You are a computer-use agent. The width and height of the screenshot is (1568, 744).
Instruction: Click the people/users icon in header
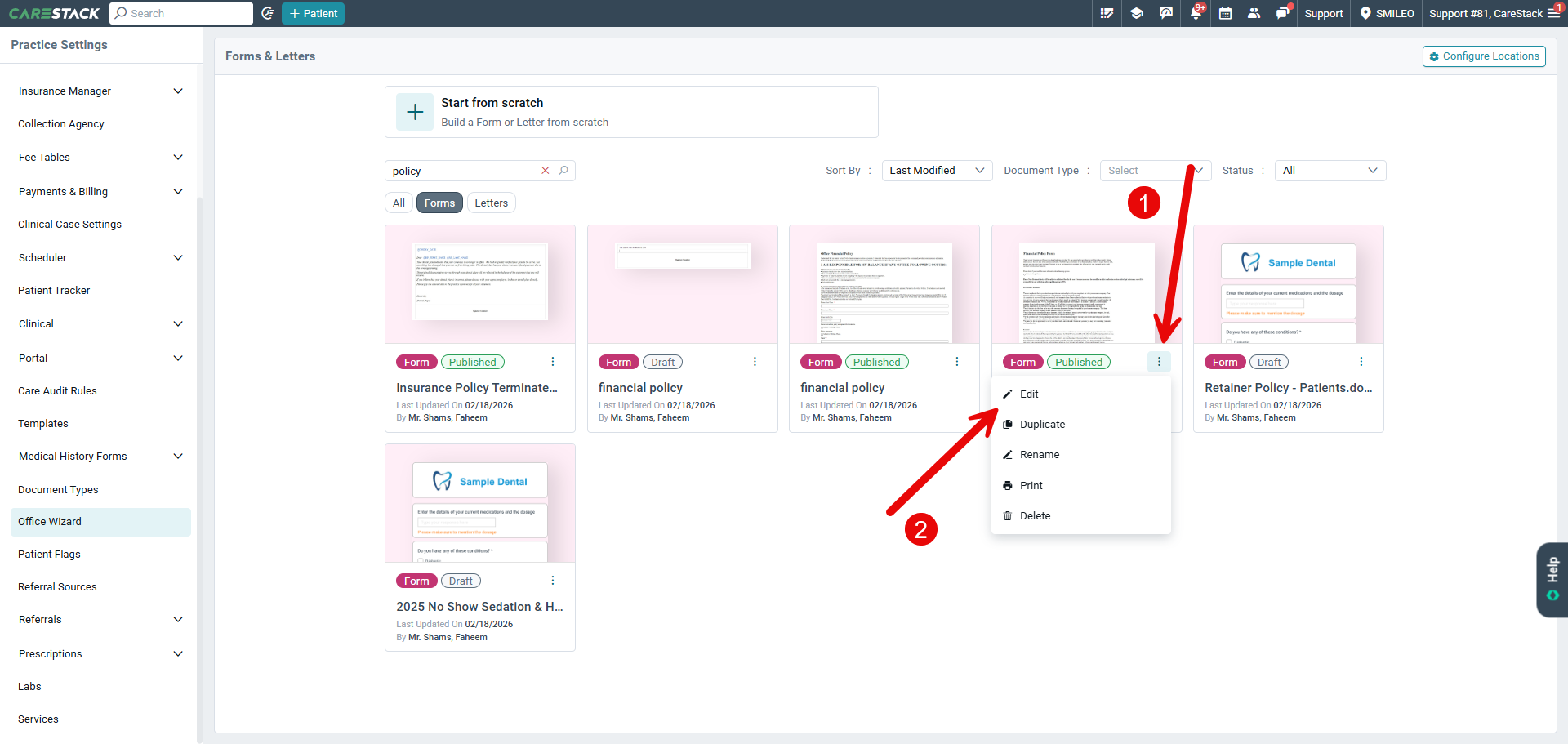click(1254, 13)
